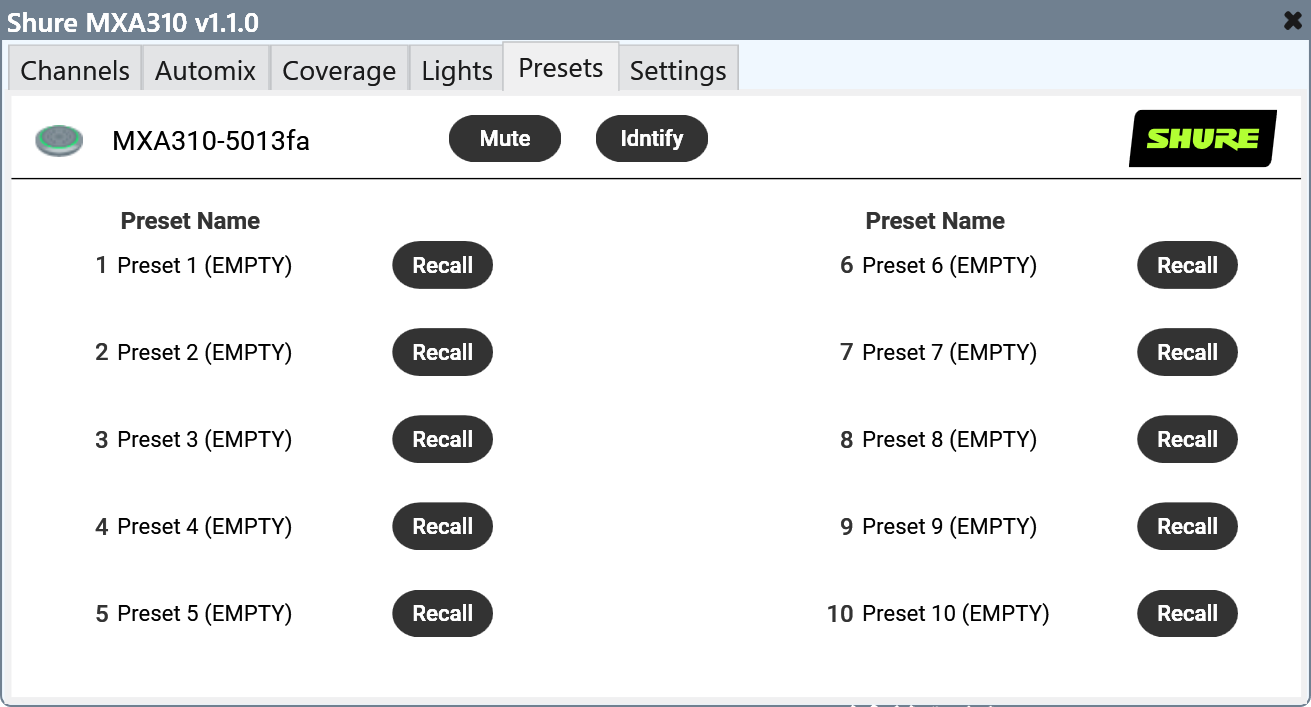The height and width of the screenshot is (707, 1311).
Task: Recall Preset 4
Action: [x=443, y=526]
